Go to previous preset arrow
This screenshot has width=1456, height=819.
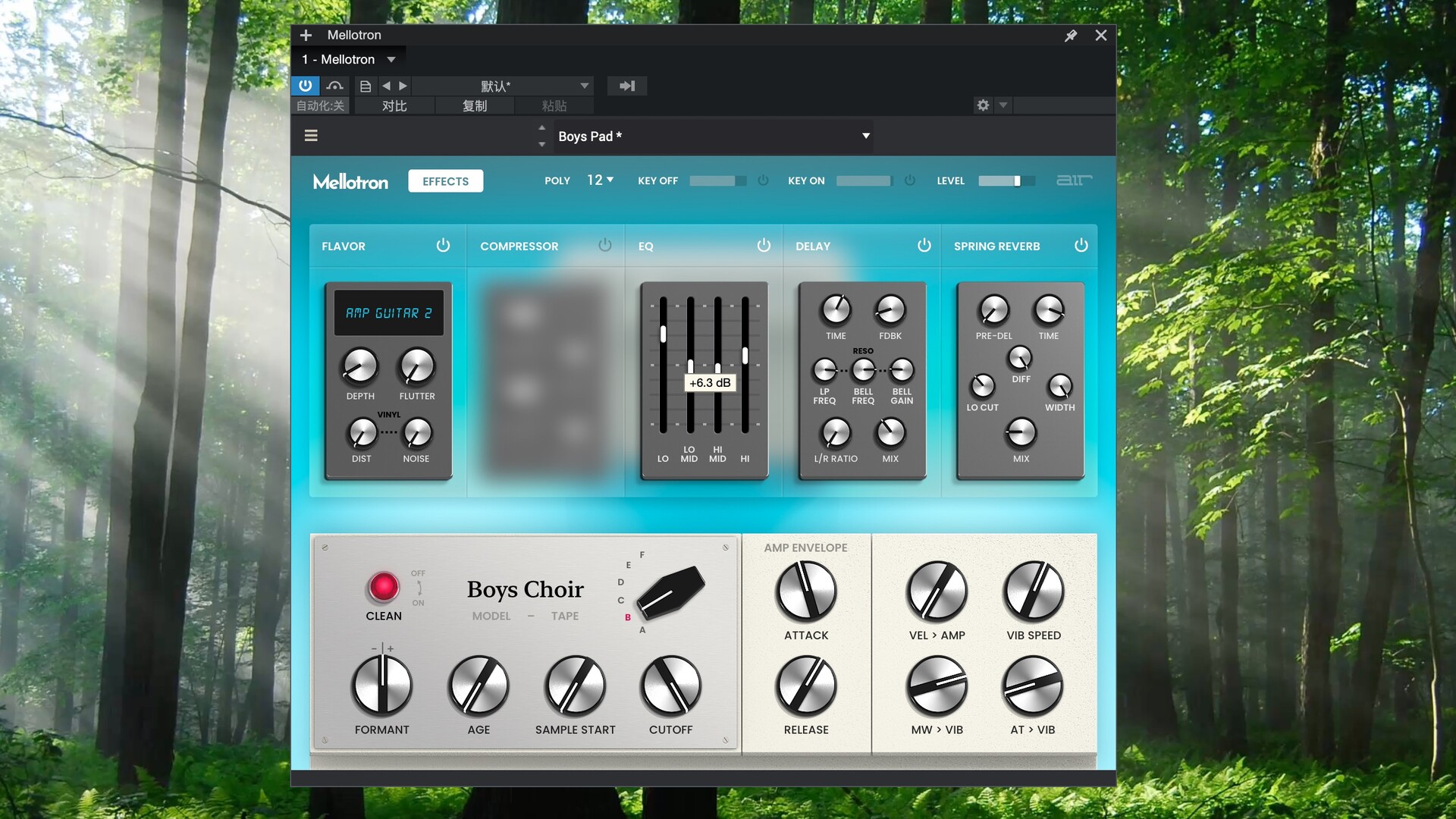[x=386, y=86]
